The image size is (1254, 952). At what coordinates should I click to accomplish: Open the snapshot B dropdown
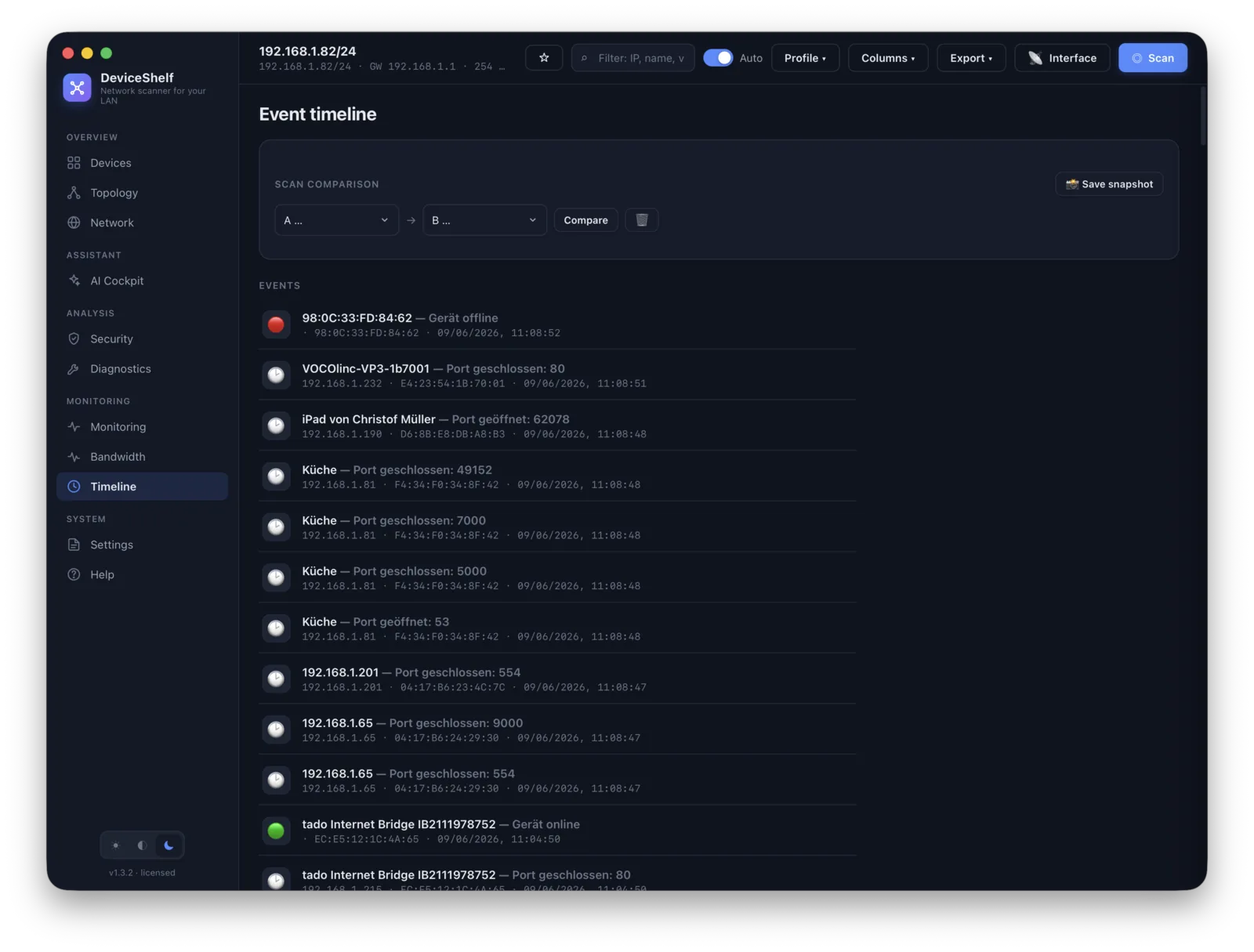pos(484,220)
